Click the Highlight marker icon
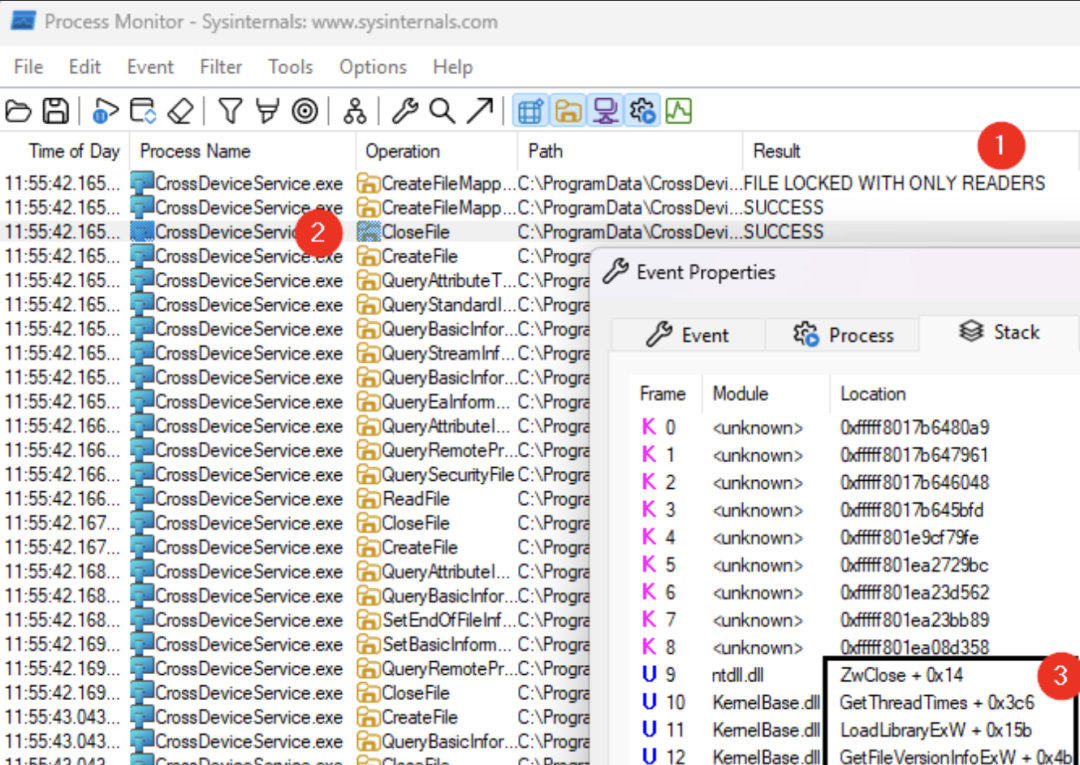1080x765 pixels. 267,110
